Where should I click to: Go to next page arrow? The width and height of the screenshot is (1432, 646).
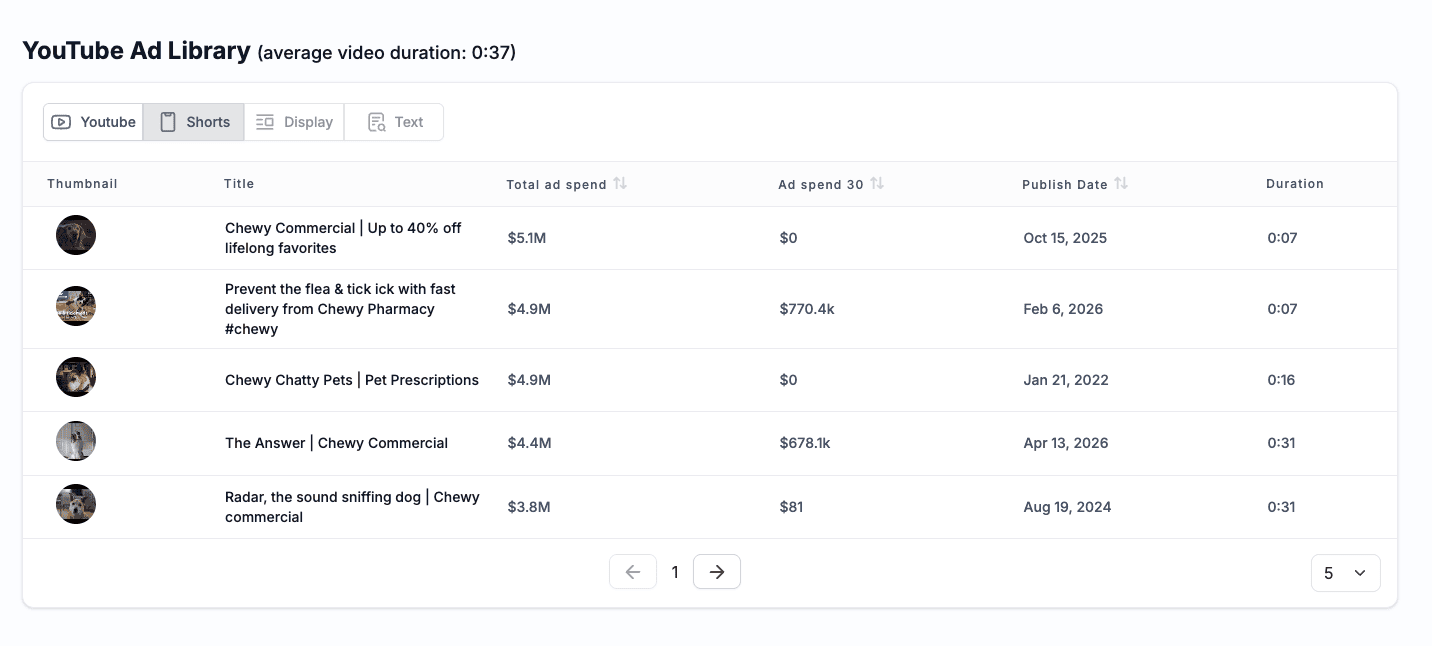[x=717, y=572]
